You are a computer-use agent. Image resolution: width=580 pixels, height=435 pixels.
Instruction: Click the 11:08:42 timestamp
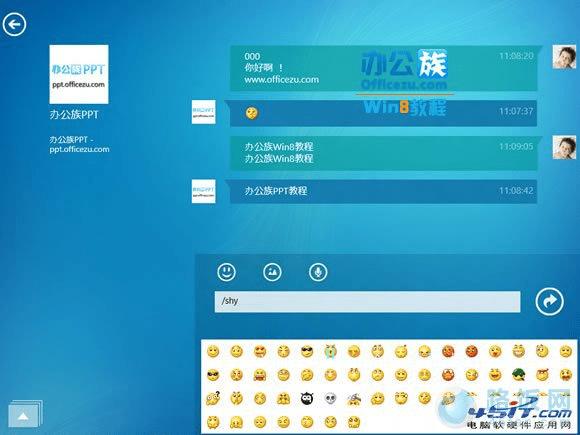pos(516,191)
